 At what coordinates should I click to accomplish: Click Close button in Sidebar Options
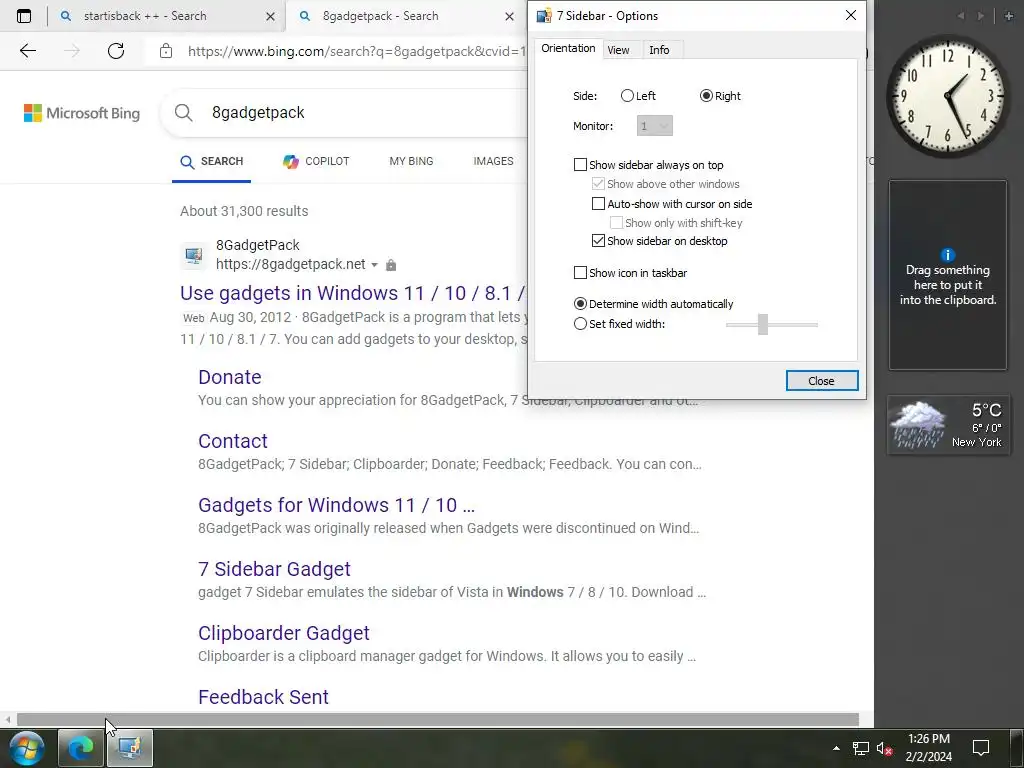click(x=822, y=381)
